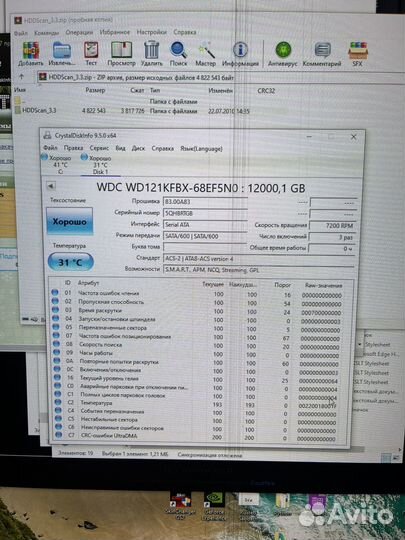Click WinRAR Test (Тест) toolbar icon
The image size is (405, 540).
point(91,54)
